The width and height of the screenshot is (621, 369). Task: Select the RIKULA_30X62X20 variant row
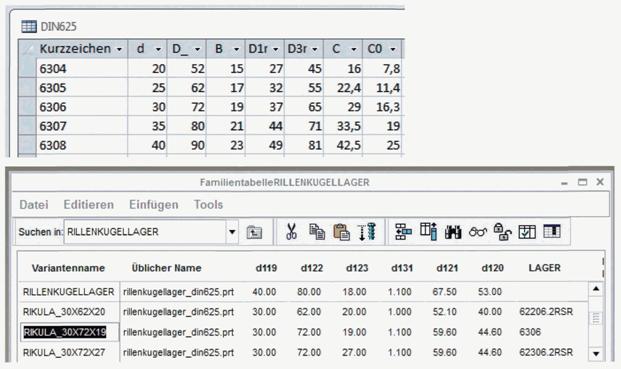tap(64, 312)
